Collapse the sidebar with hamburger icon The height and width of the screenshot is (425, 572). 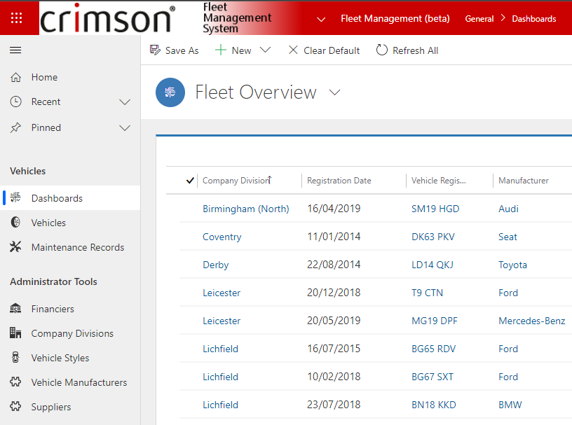point(15,50)
